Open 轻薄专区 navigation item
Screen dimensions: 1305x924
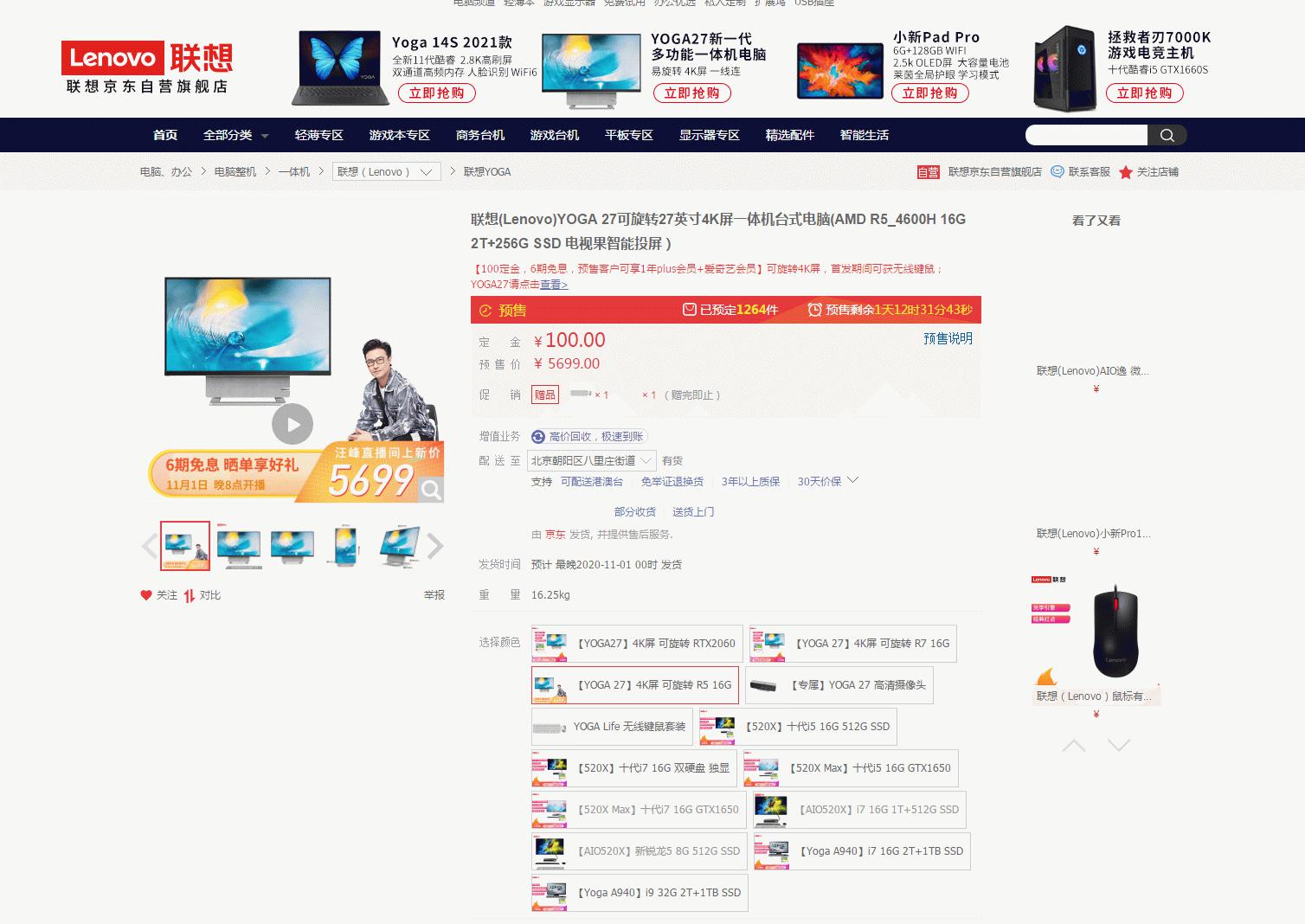point(319,135)
